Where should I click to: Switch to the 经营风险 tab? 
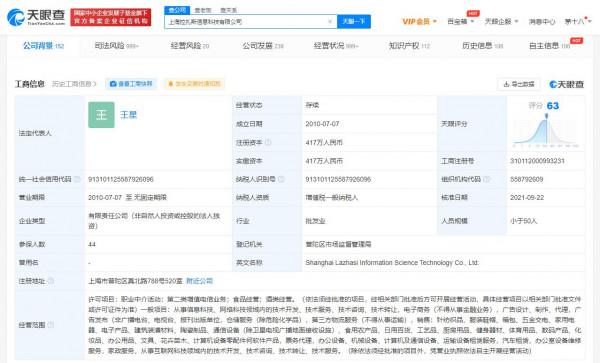(190, 46)
